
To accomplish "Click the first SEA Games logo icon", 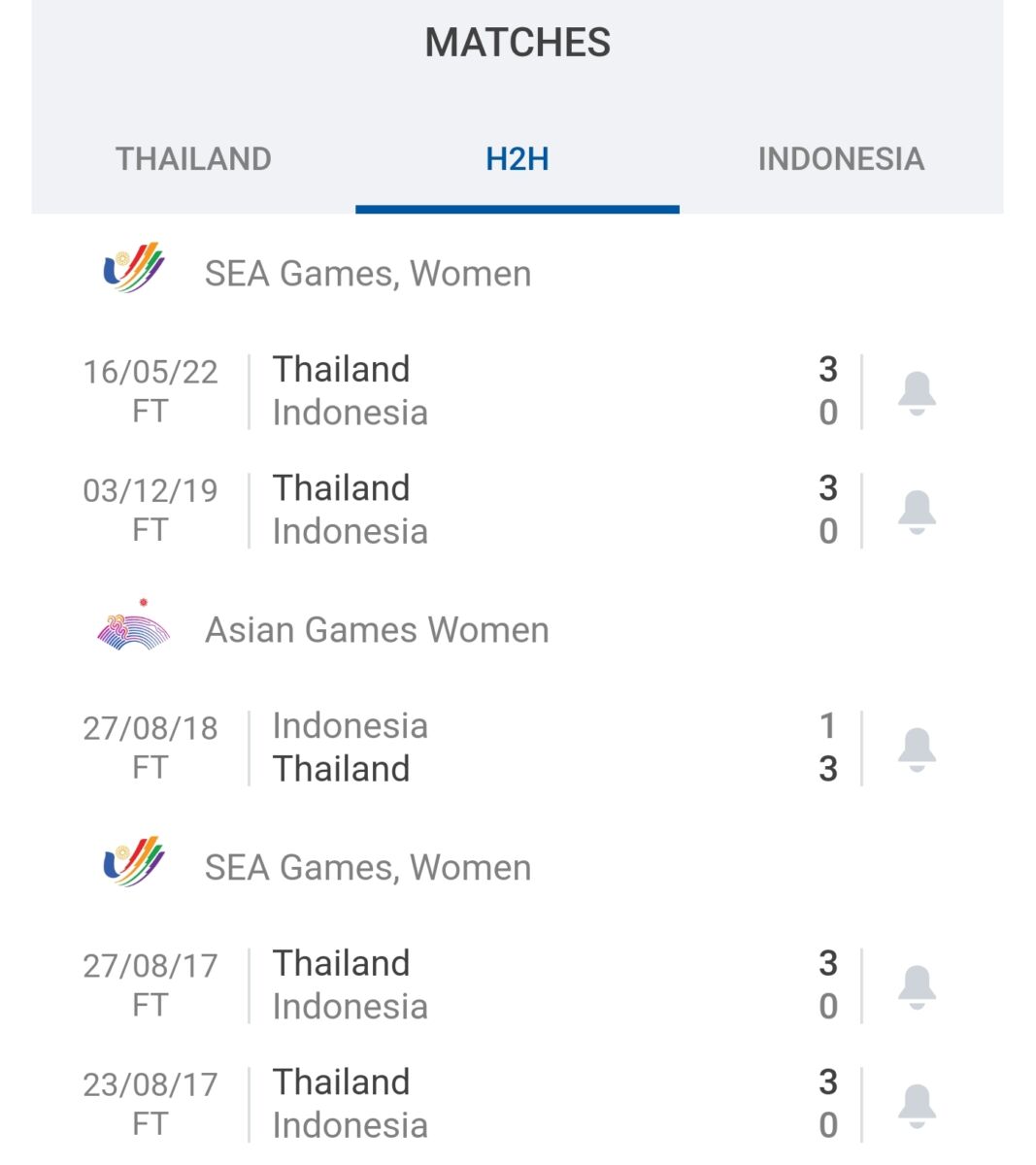I will (x=134, y=268).
